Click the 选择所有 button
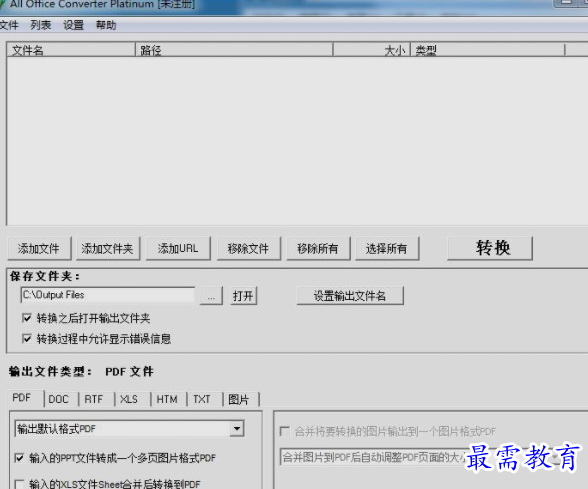 click(x=387, y=248)
